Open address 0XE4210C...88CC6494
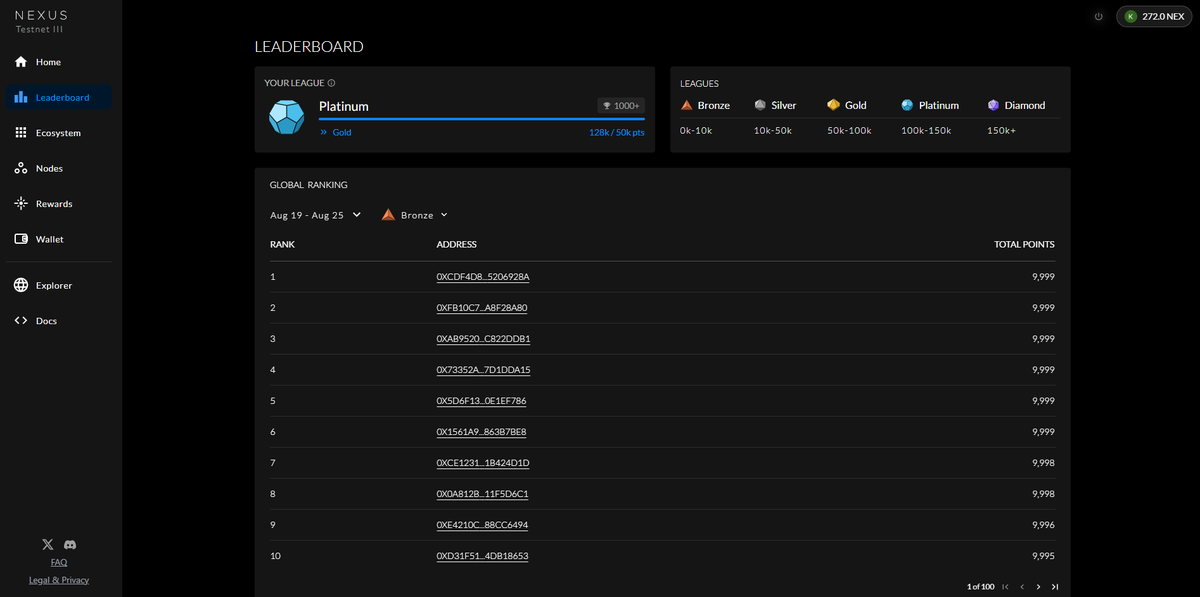The image size is (1200, 597). click(482, 525)
